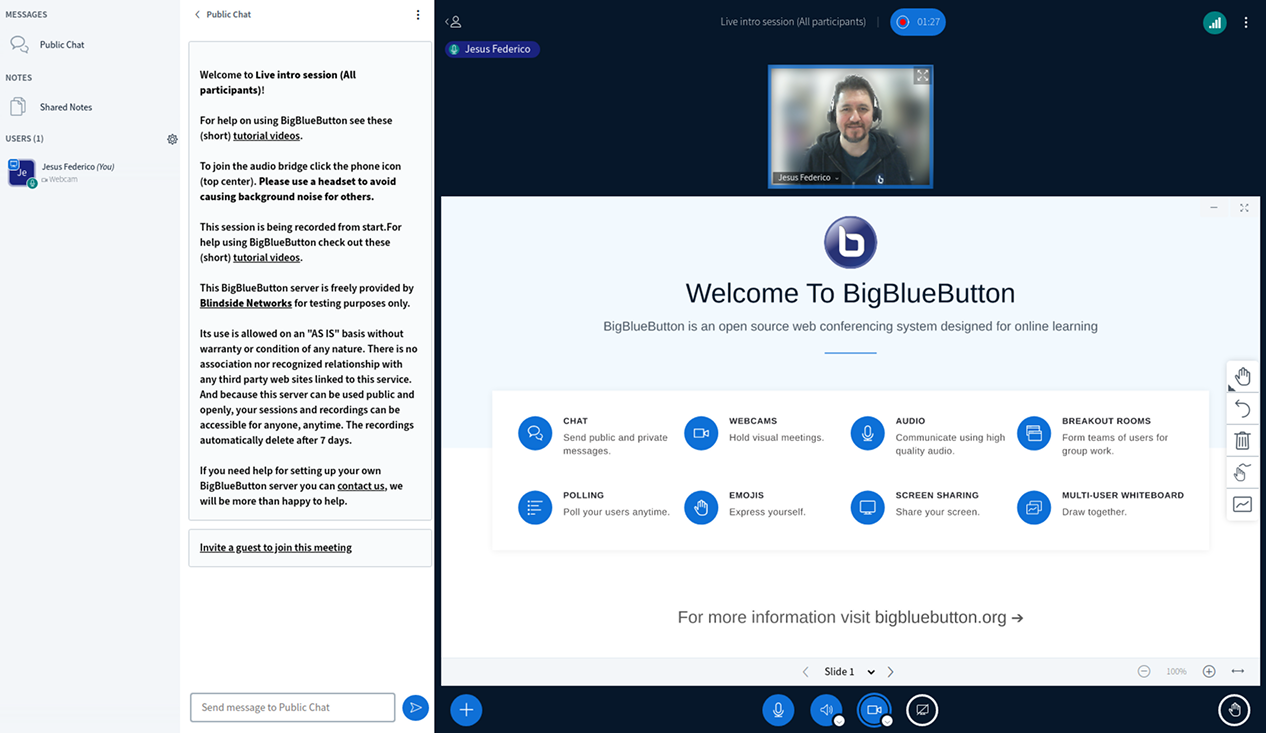Open the blue plus actions button
The image size is (1266, 733).
point(466,710)
